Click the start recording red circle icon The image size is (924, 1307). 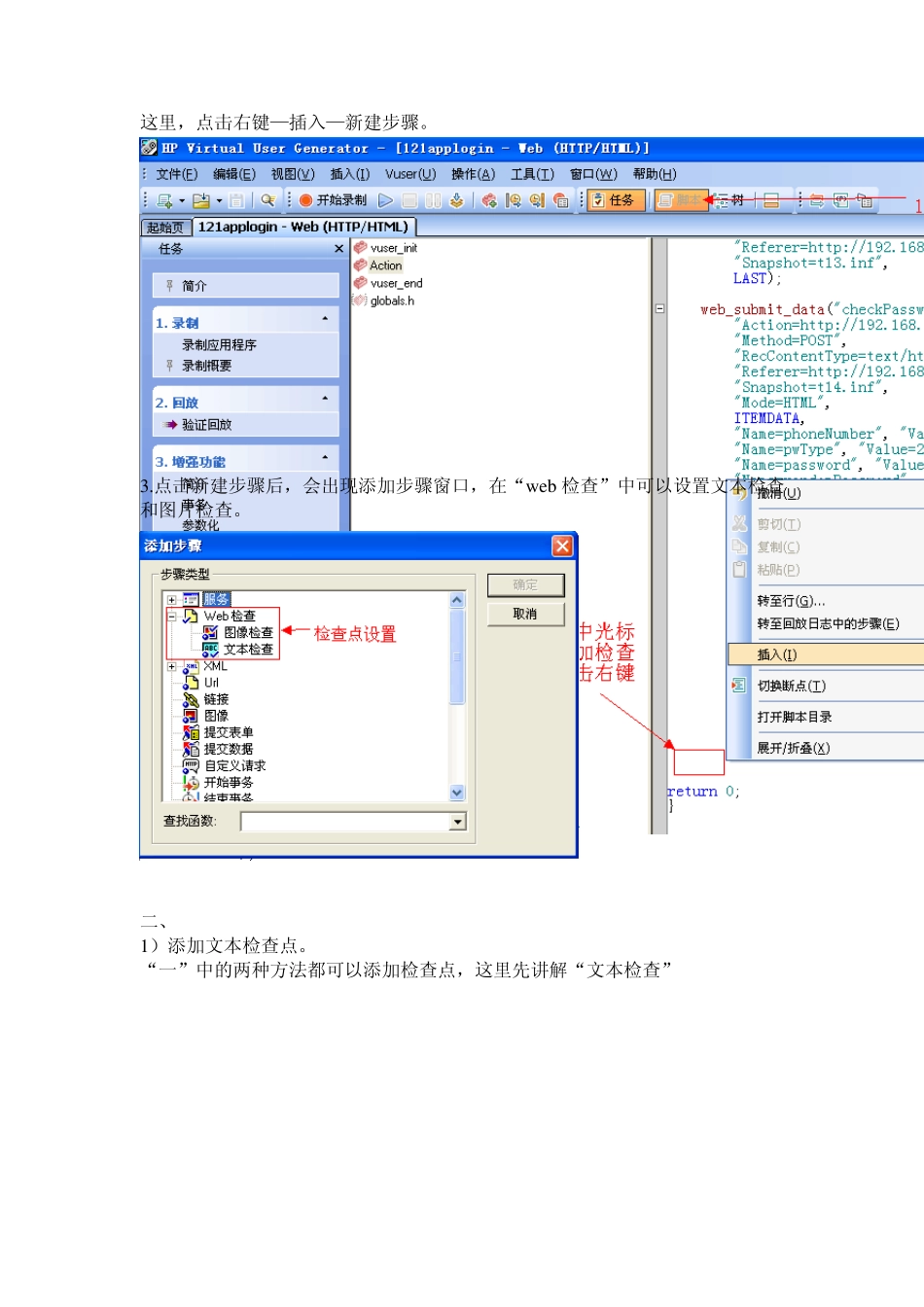click(x=305, y=200)
